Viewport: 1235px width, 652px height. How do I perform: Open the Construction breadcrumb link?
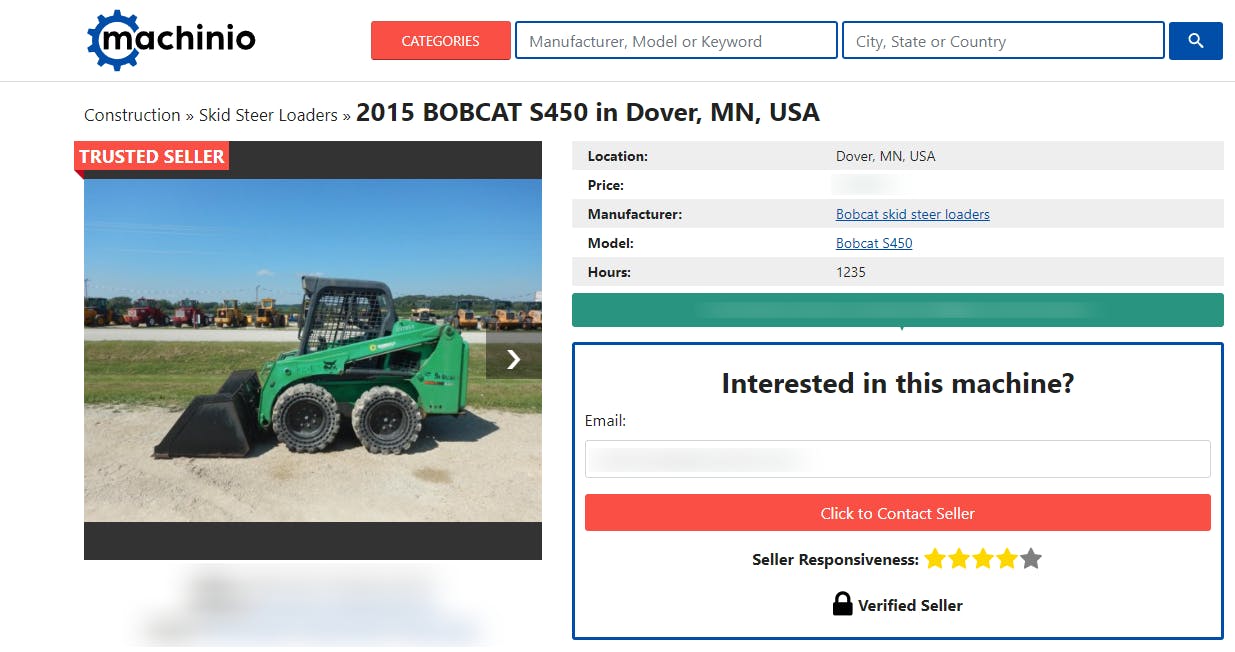[x=132, y=115]
